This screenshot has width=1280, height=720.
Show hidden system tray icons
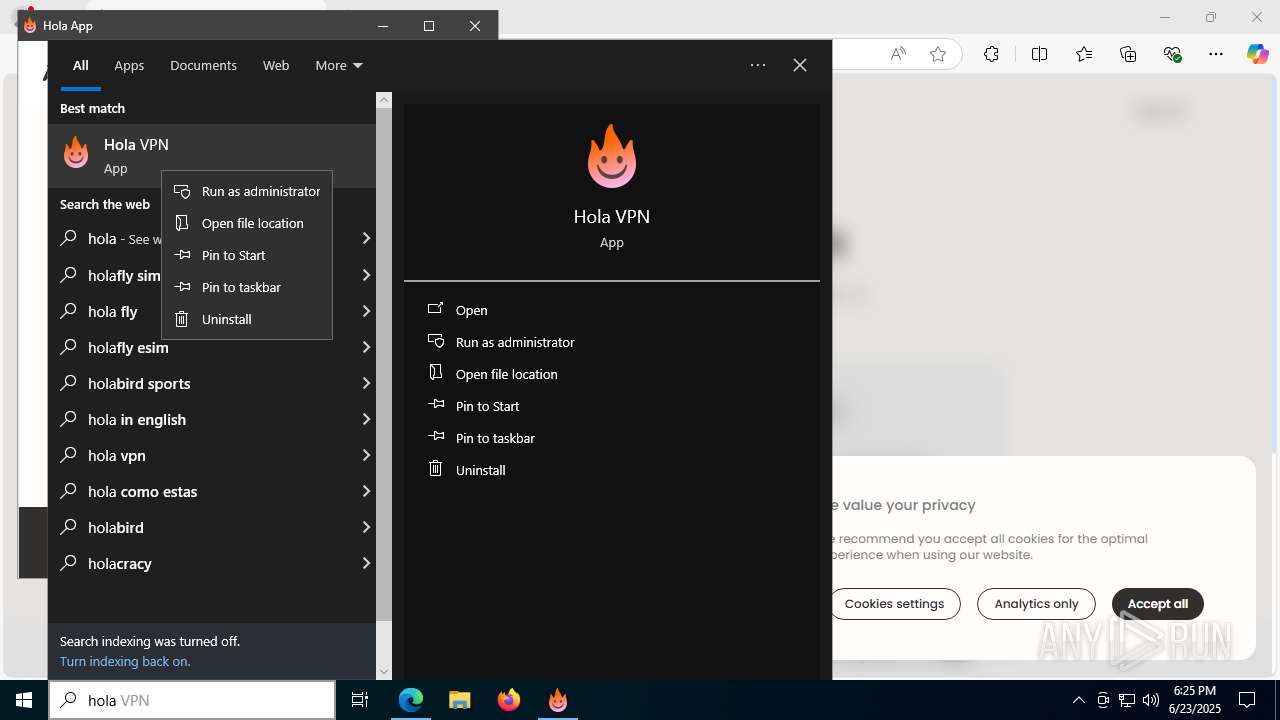[1078, 700]
